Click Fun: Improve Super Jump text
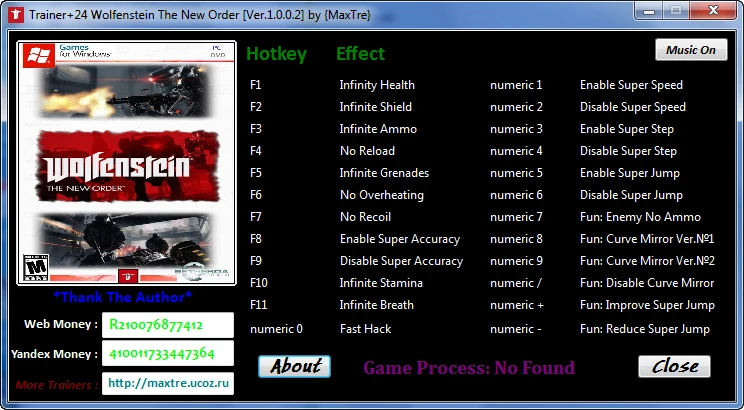744x410 pixels. coord(647,305)
